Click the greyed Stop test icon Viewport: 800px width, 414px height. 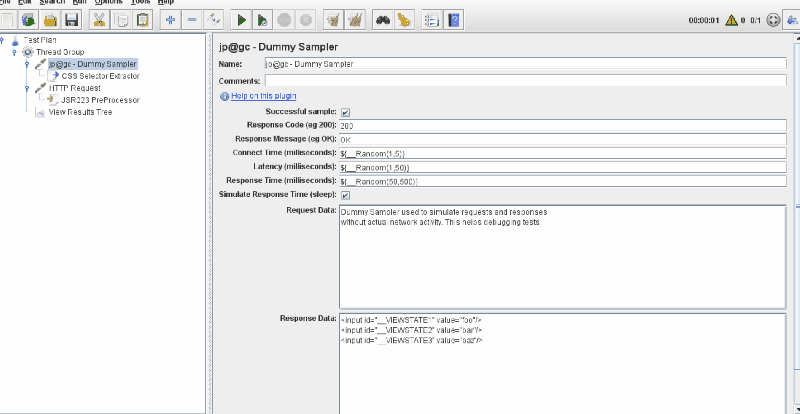pyautogui.click(x=284, y=20)
